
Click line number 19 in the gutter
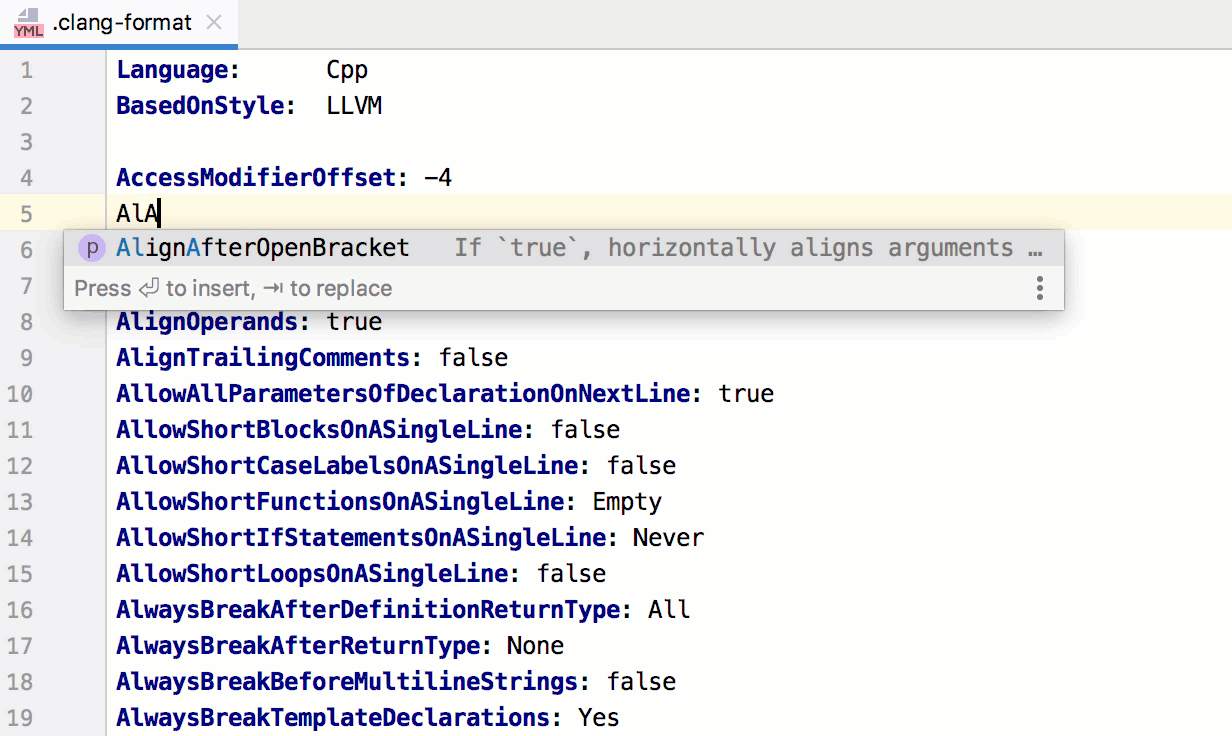pos(20,718)
